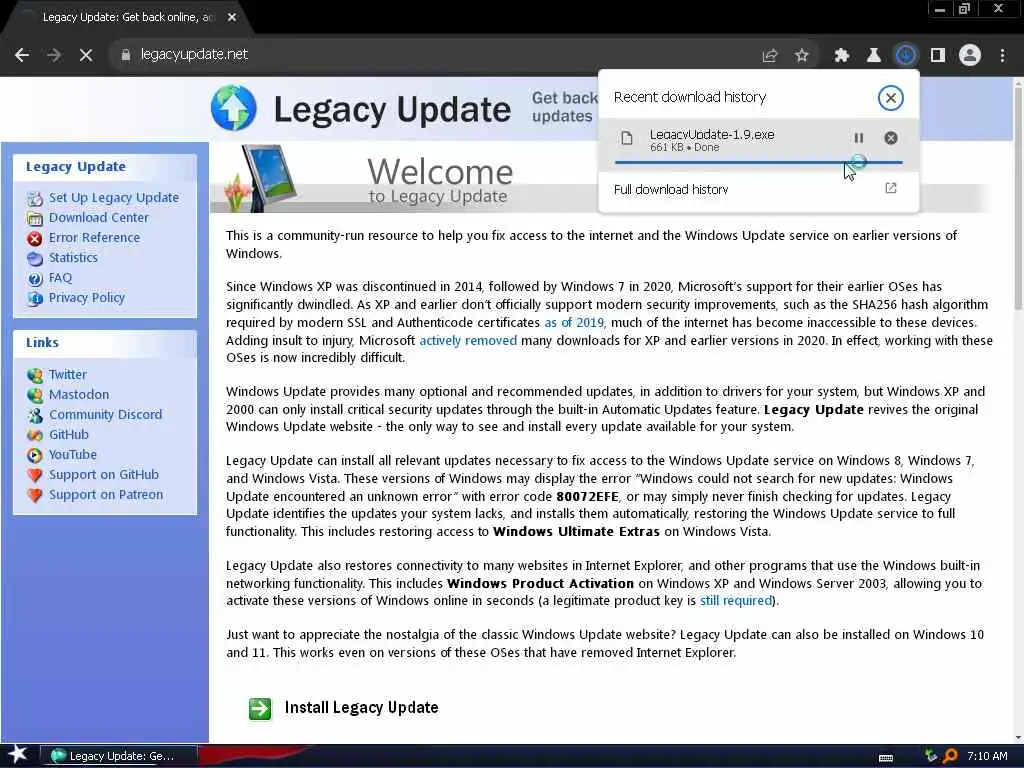Viewport: 1024px width, 768px height.
Task: Click the Statistics sidebar icon
Action: 35,259
